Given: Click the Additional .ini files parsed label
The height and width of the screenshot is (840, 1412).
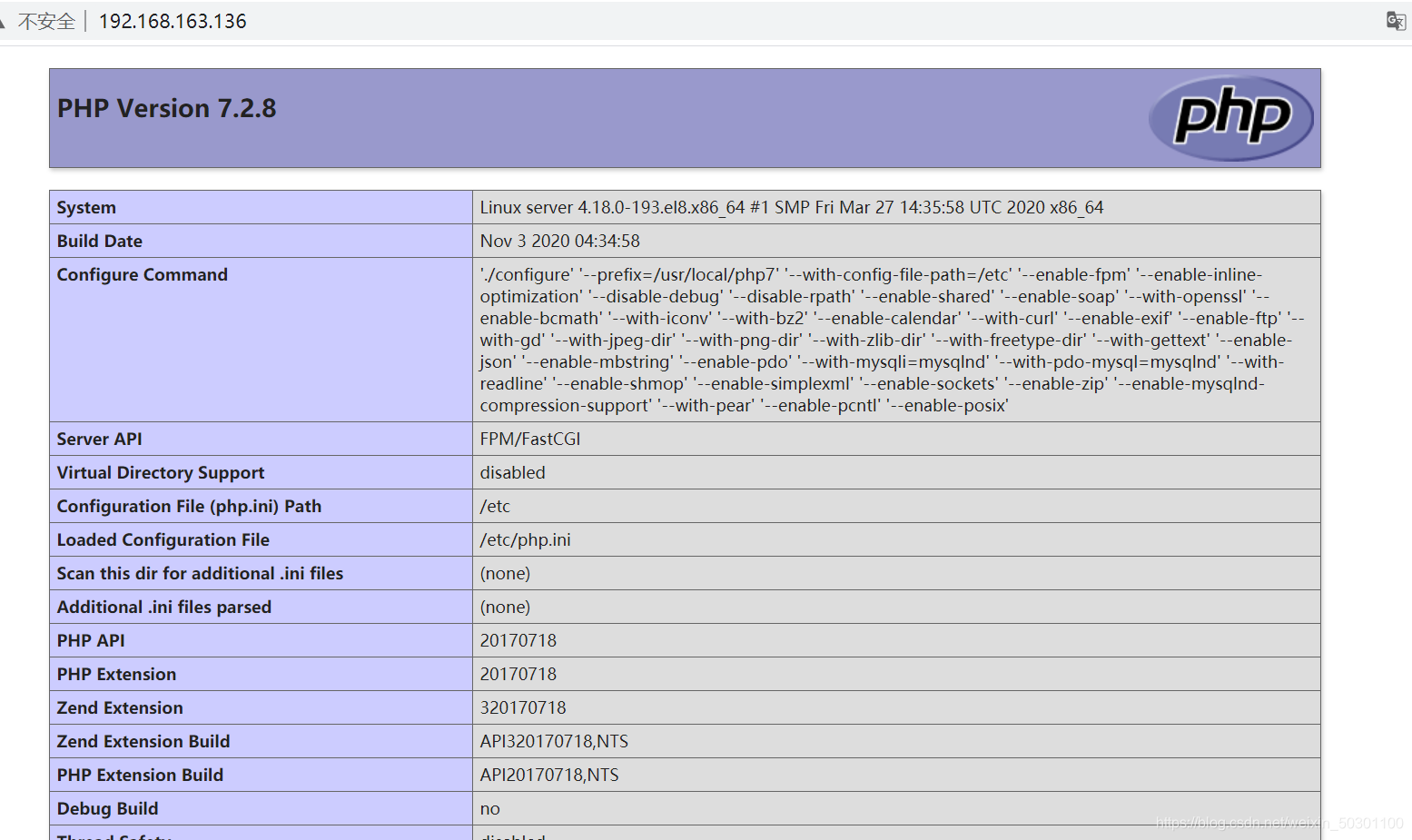Looking at the screenshot, I should 164,607.
